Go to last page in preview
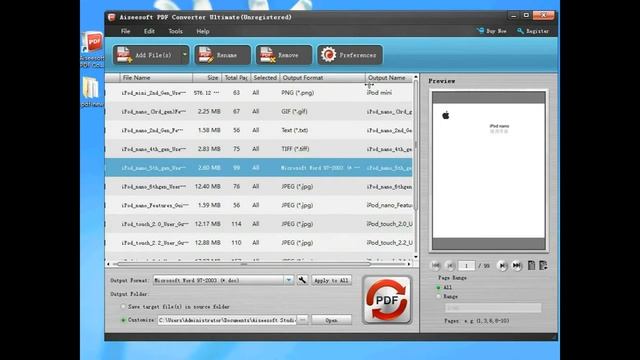 [x=517, y=266]
